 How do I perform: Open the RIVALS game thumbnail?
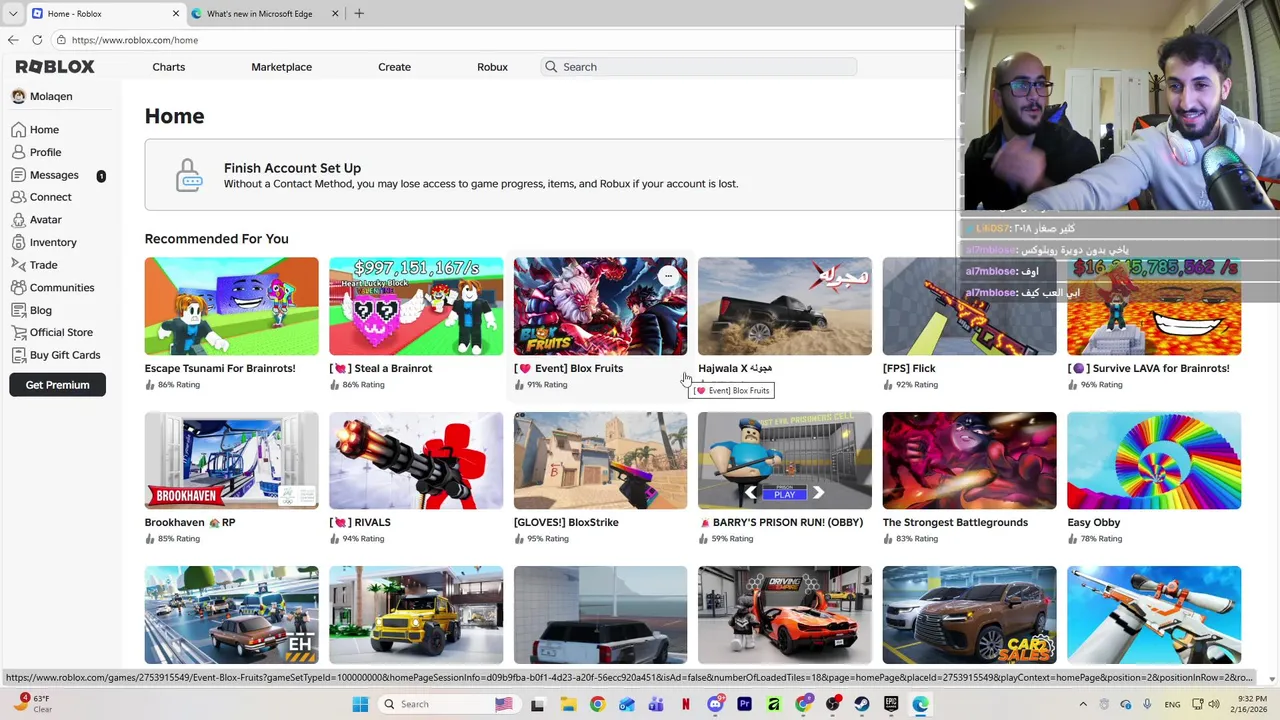pos(416,460)
